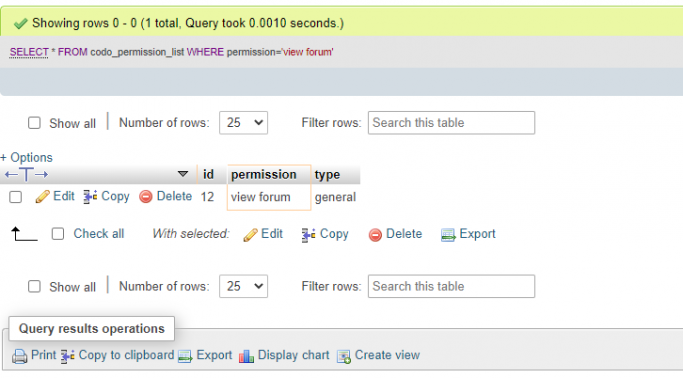
Task: Click Copy next to With selected
Action: coord(334,234)
